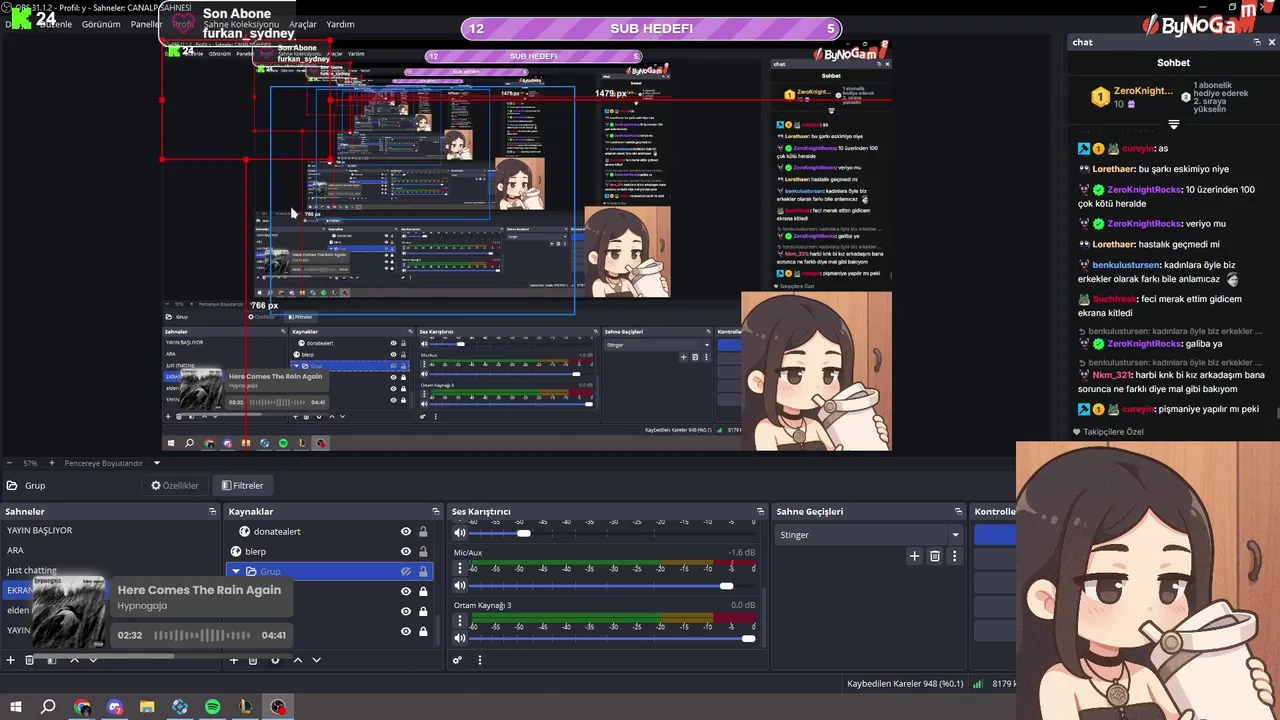1280x720 pixels.
Task: Select the just chatting scene
Action: (x=32, y=570)
